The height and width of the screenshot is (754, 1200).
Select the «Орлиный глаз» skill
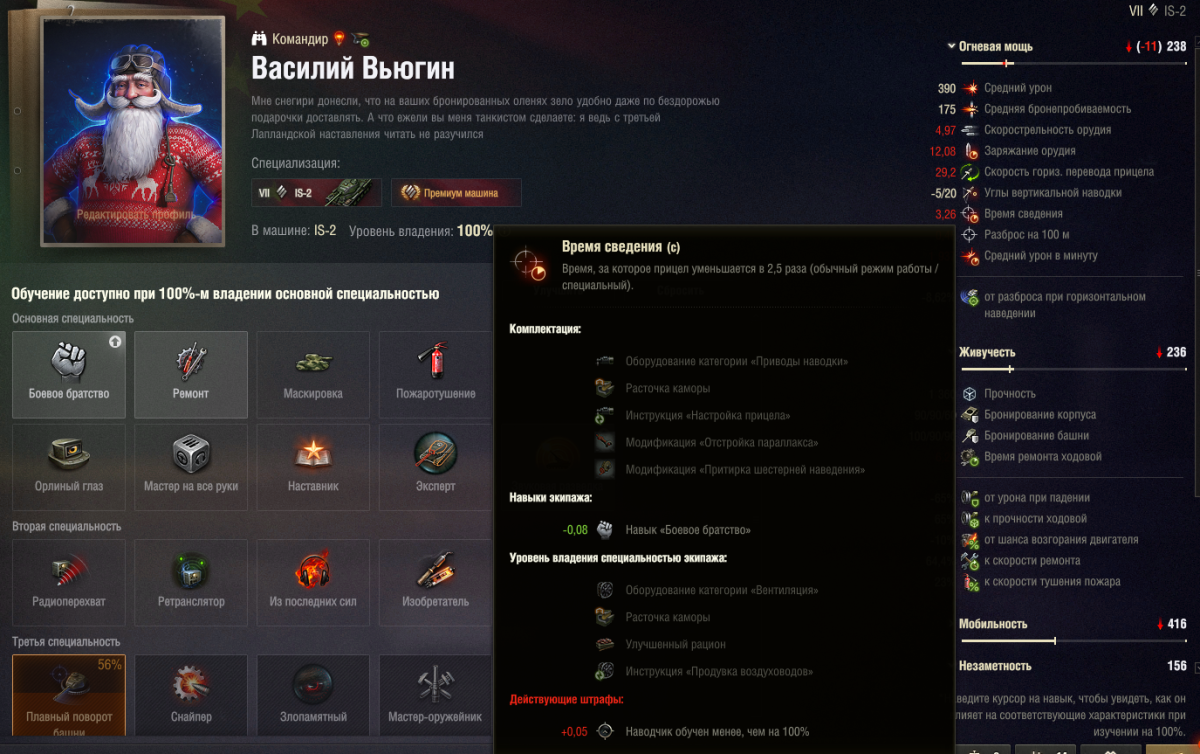click(x=69, y=467)
